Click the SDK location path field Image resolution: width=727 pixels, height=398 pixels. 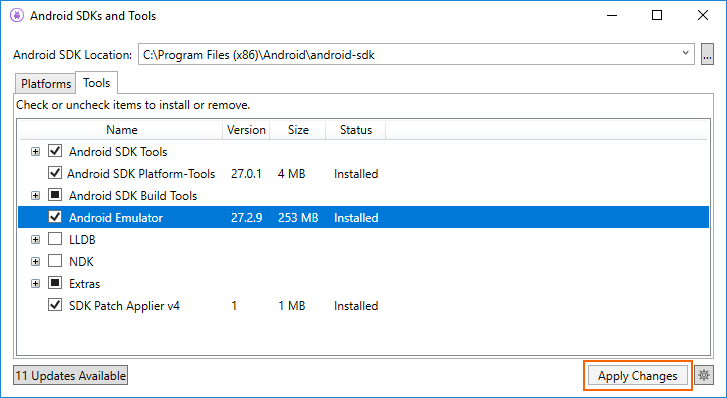416,55
